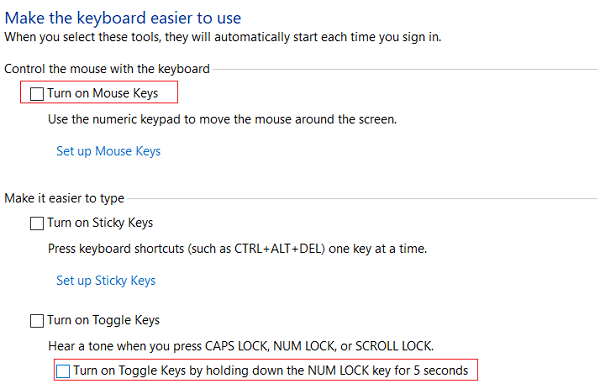Click the CTRL+ALT+DEL text in the Sticky Keys description

(x=277, y=249)
